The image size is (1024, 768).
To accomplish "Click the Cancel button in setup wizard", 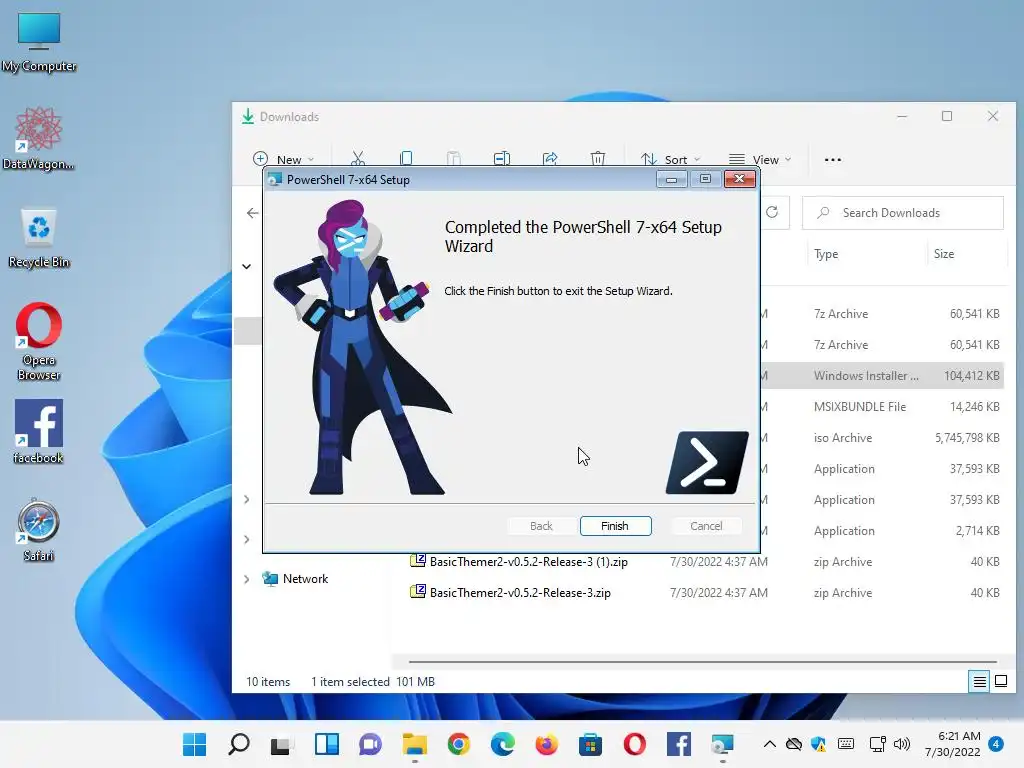I will (706, 526).
